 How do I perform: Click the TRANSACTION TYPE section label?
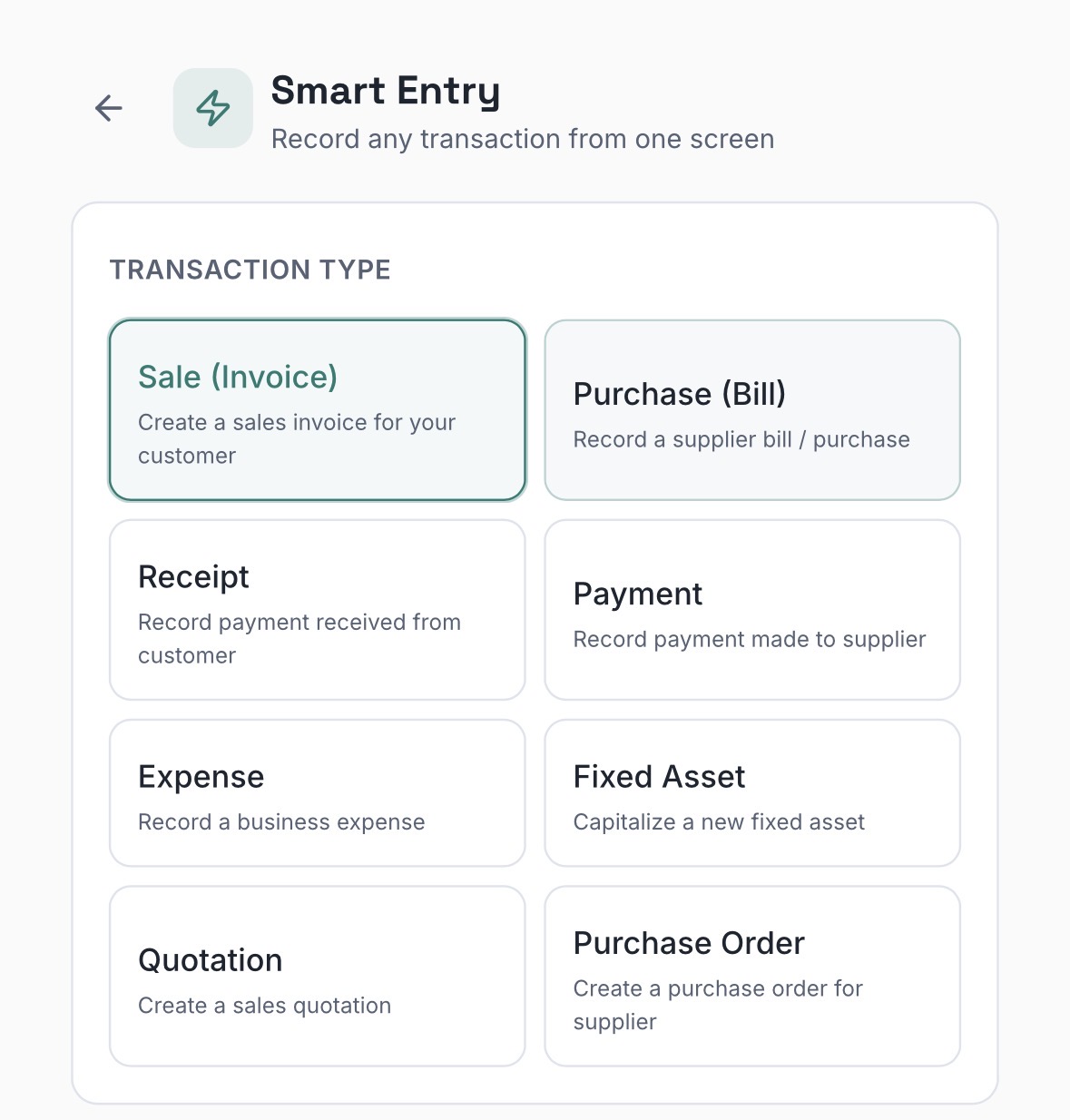tap(250, 270)
